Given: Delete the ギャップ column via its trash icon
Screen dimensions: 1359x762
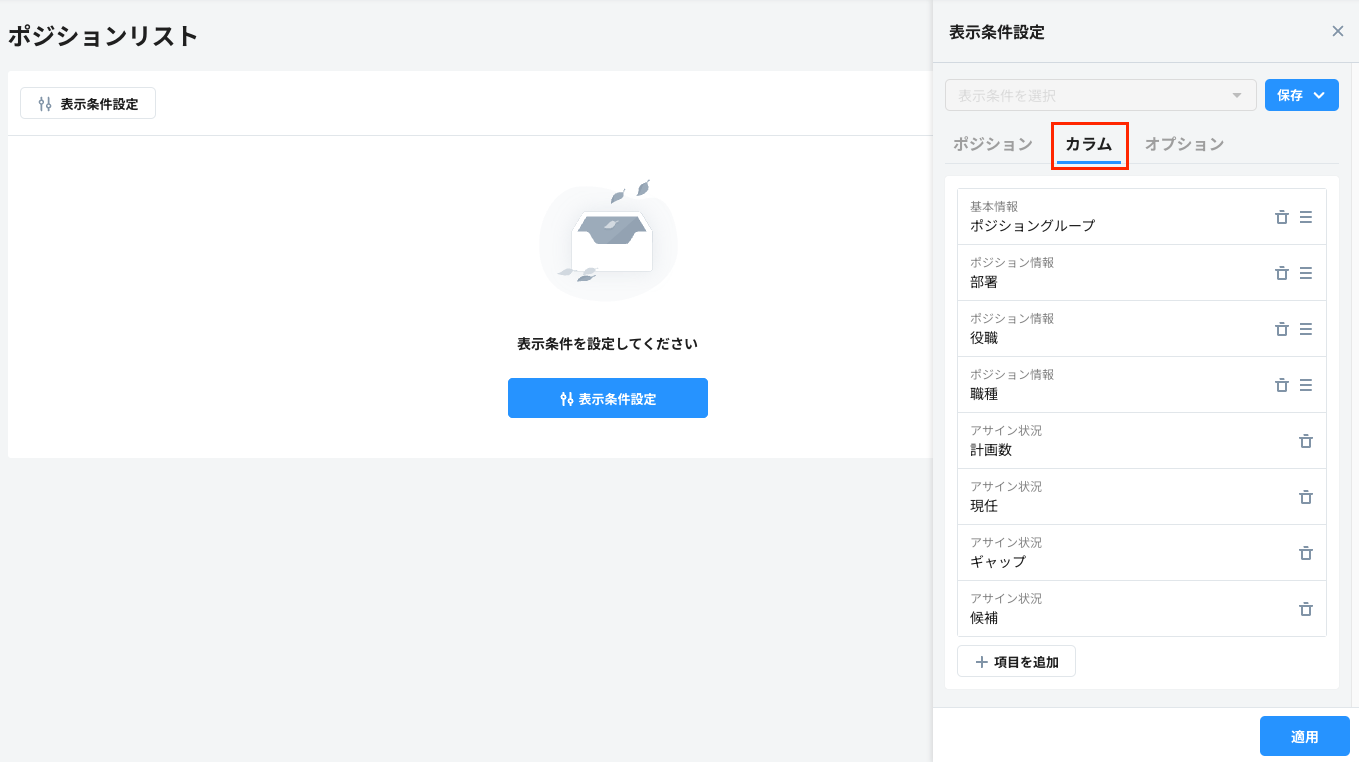Looking at the screenshot, I should 1306,553.
